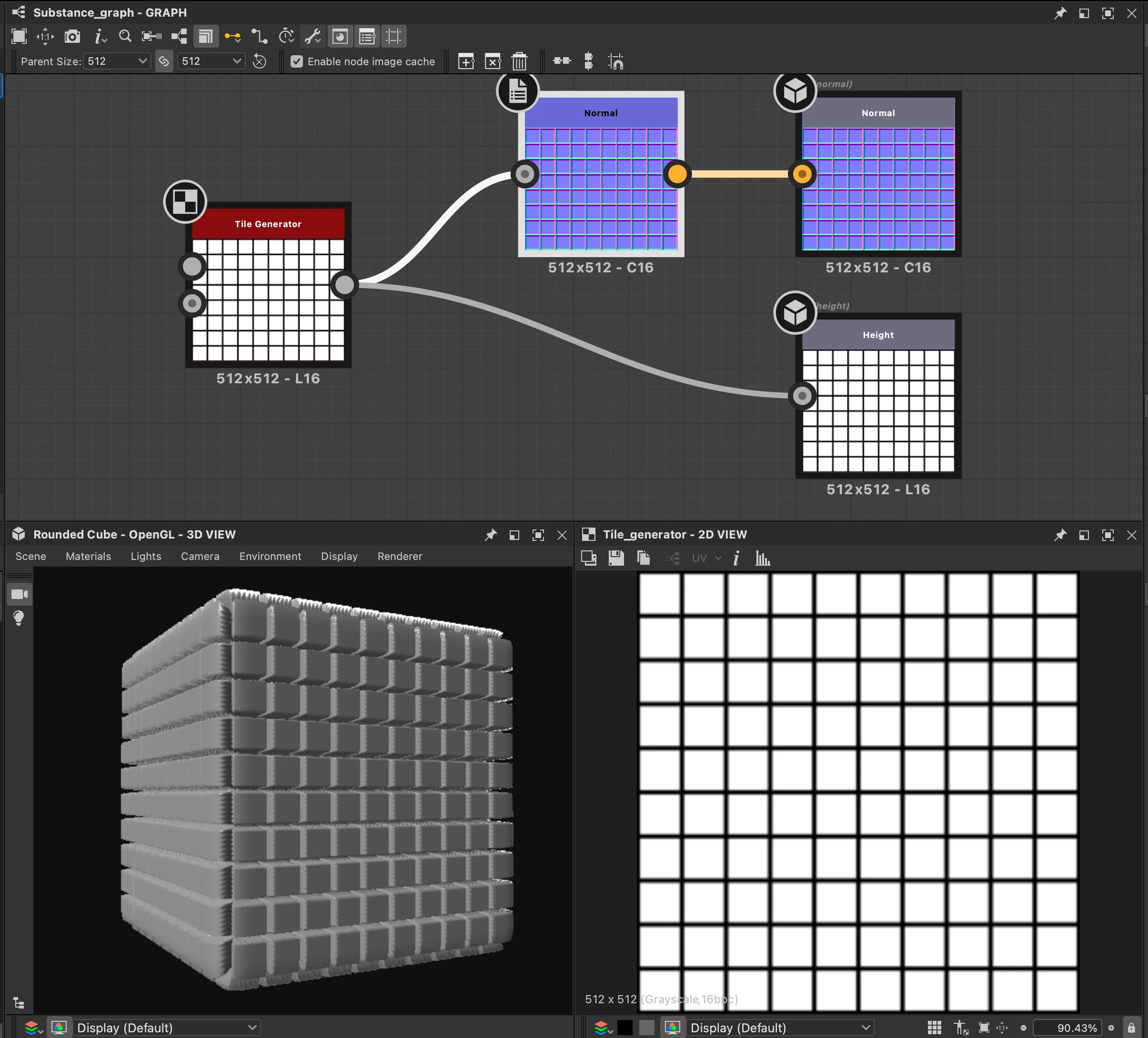Click the histogram icon in 2D view

tap(763, 558)
